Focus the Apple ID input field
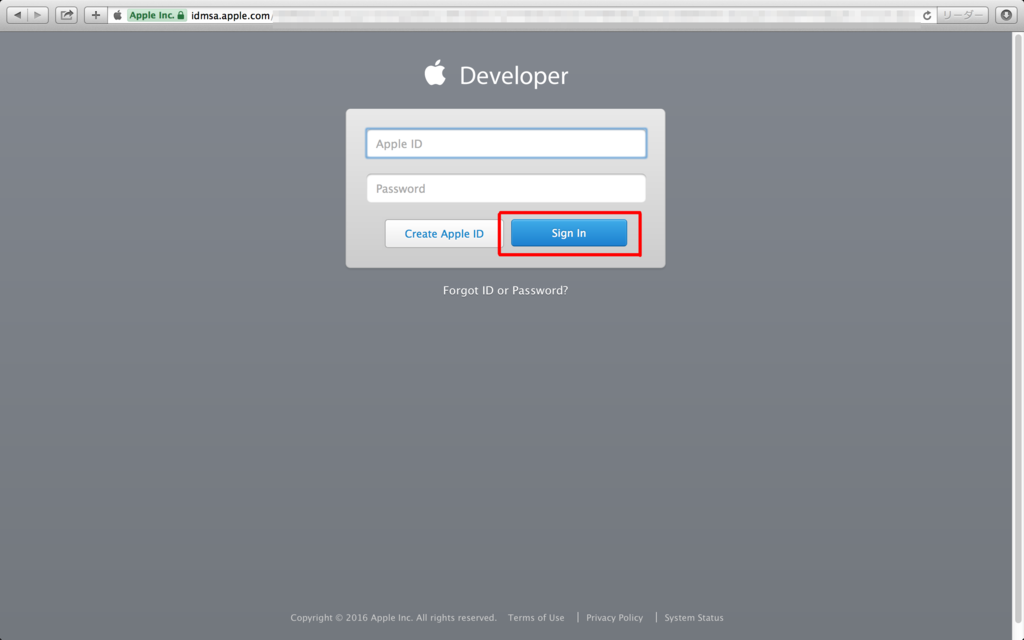Screen dimensions: 1024x640 coord(506,144)
